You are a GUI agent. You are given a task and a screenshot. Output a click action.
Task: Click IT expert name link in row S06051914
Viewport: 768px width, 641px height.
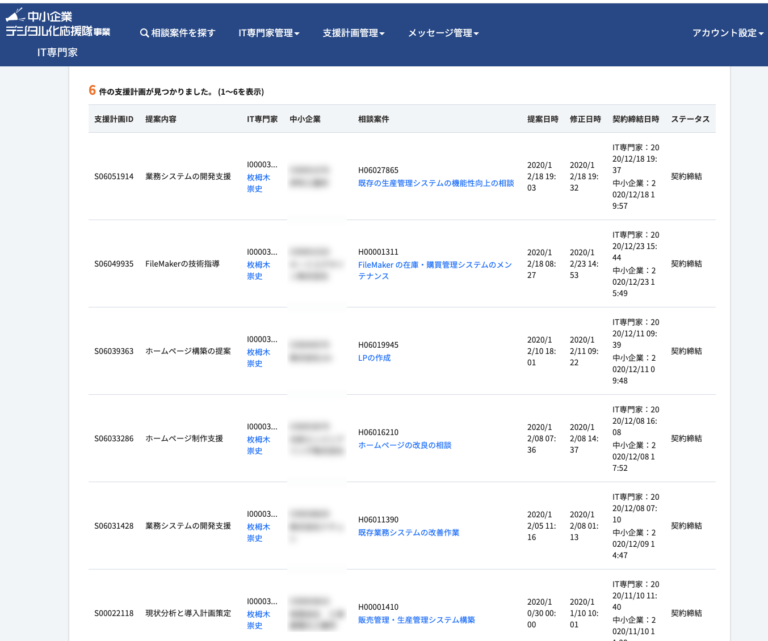[258, 183]
